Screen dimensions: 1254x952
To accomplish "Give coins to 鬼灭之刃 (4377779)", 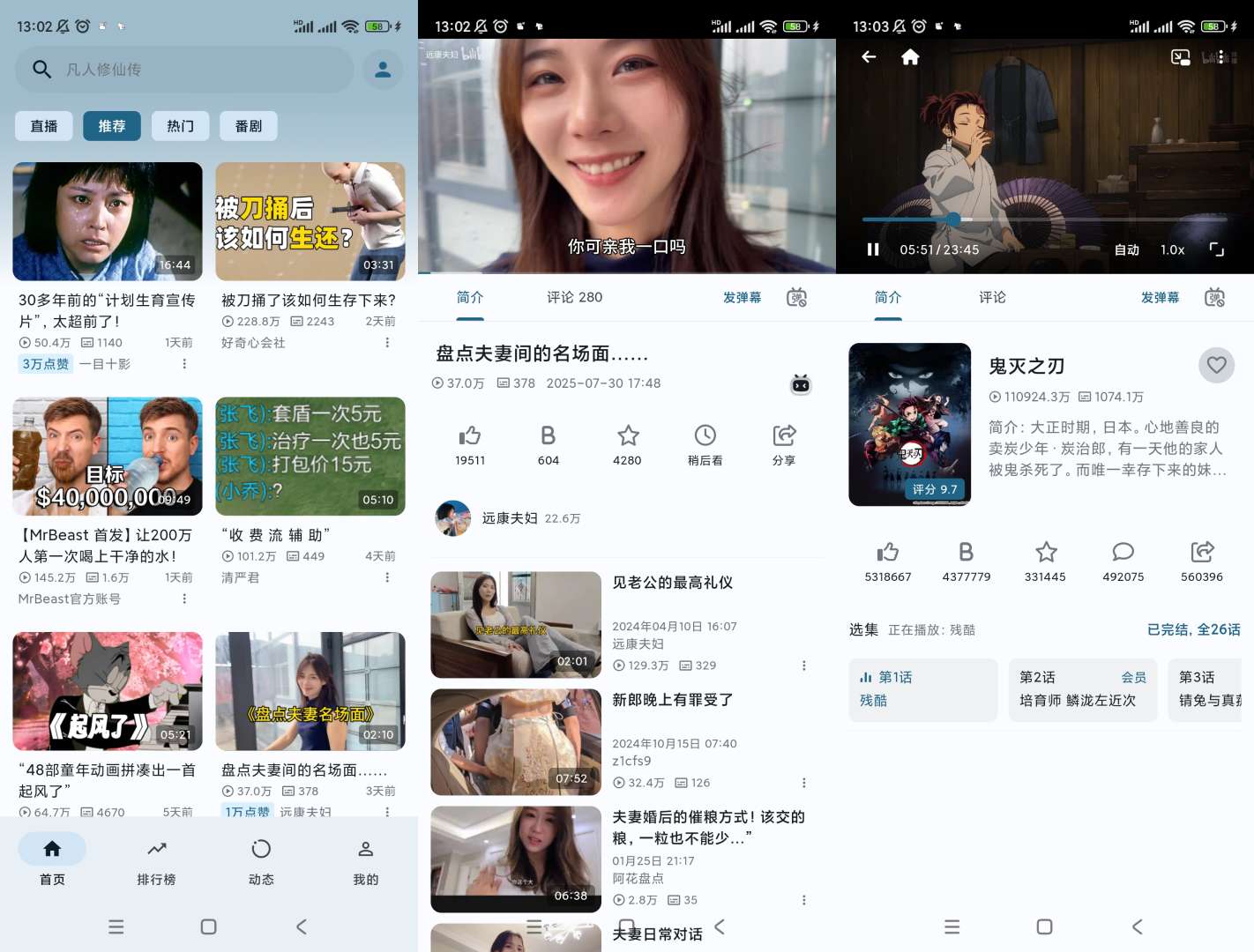I will pos(967,562).
